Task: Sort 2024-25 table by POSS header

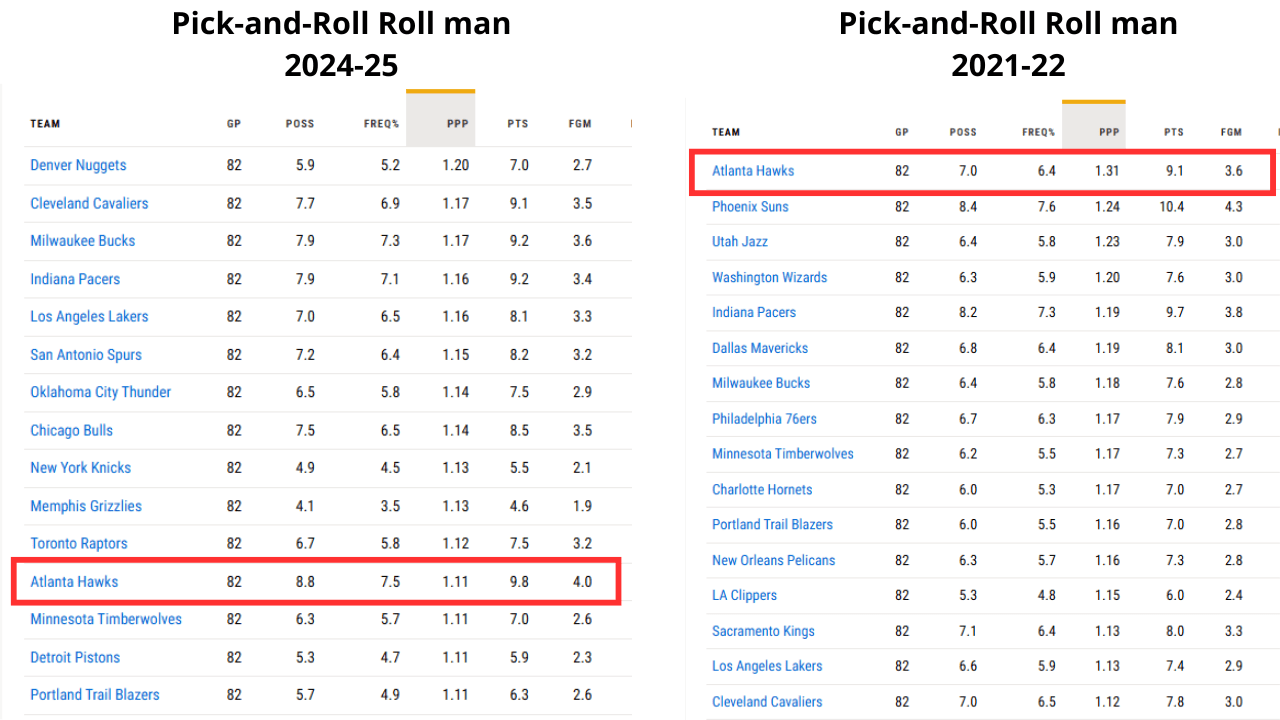Action: click(299, 124)
